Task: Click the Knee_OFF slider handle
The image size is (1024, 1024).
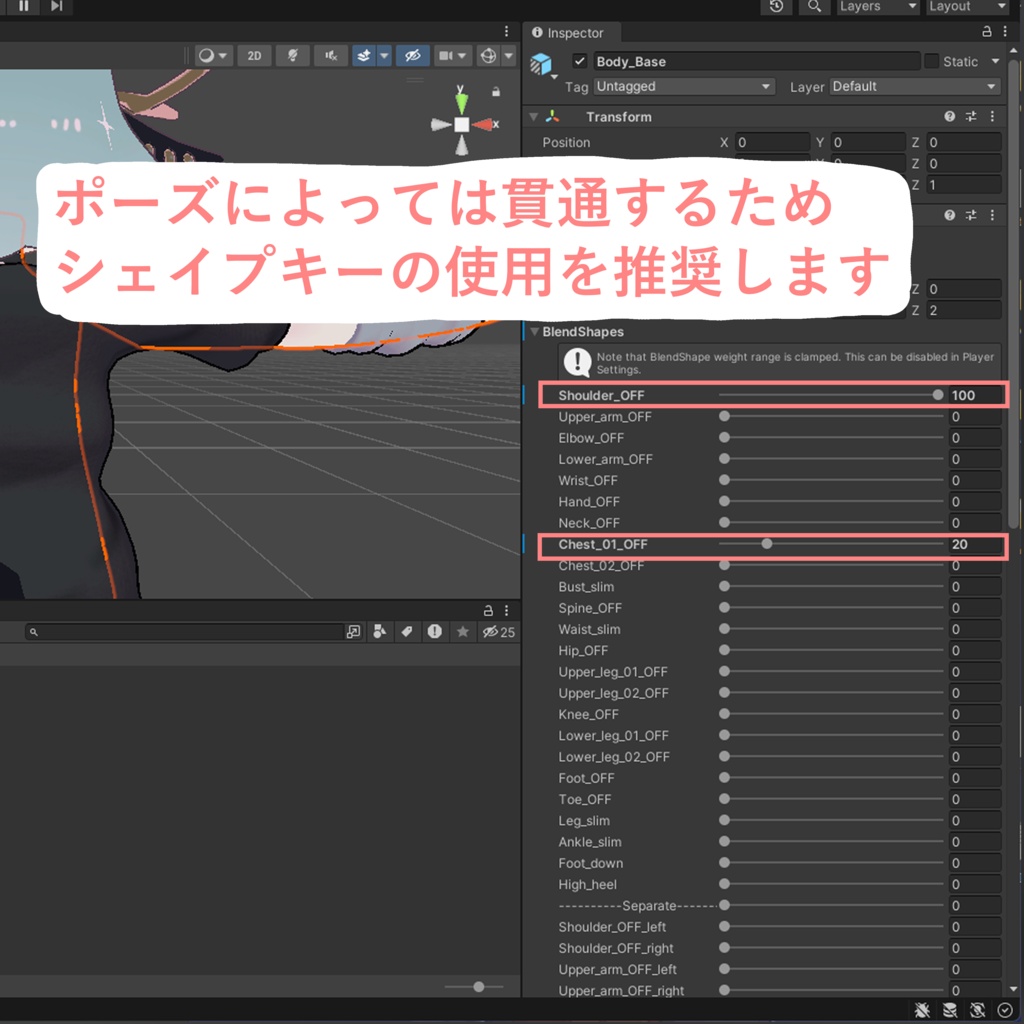Action: coord(724,714)
